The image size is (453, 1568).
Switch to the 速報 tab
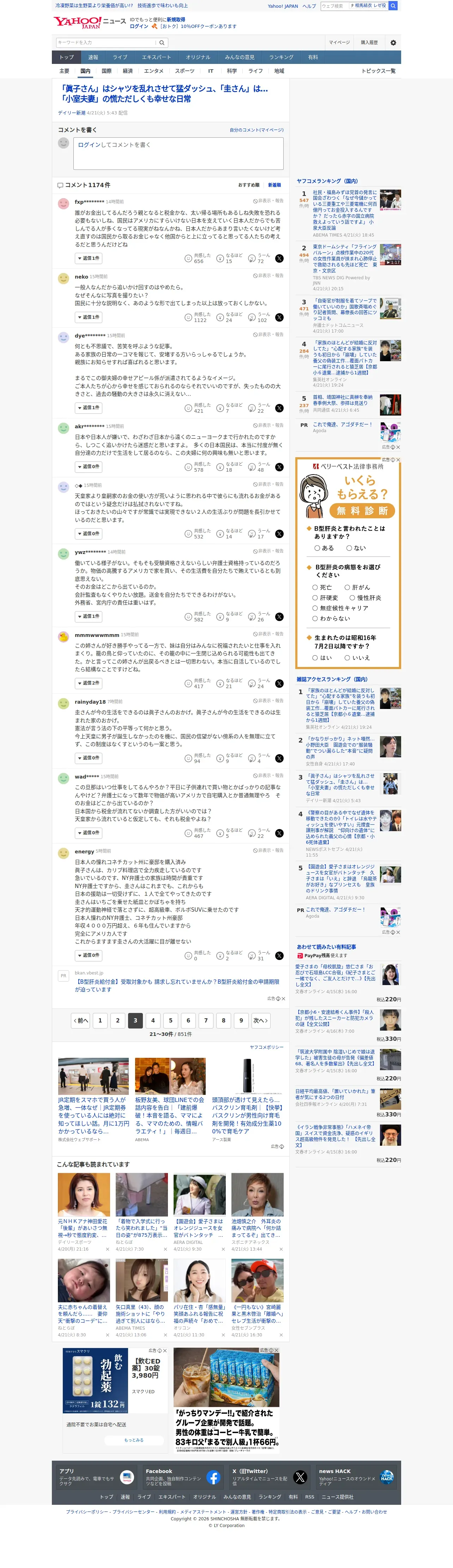pyautogui.click(x=93, y=58)
